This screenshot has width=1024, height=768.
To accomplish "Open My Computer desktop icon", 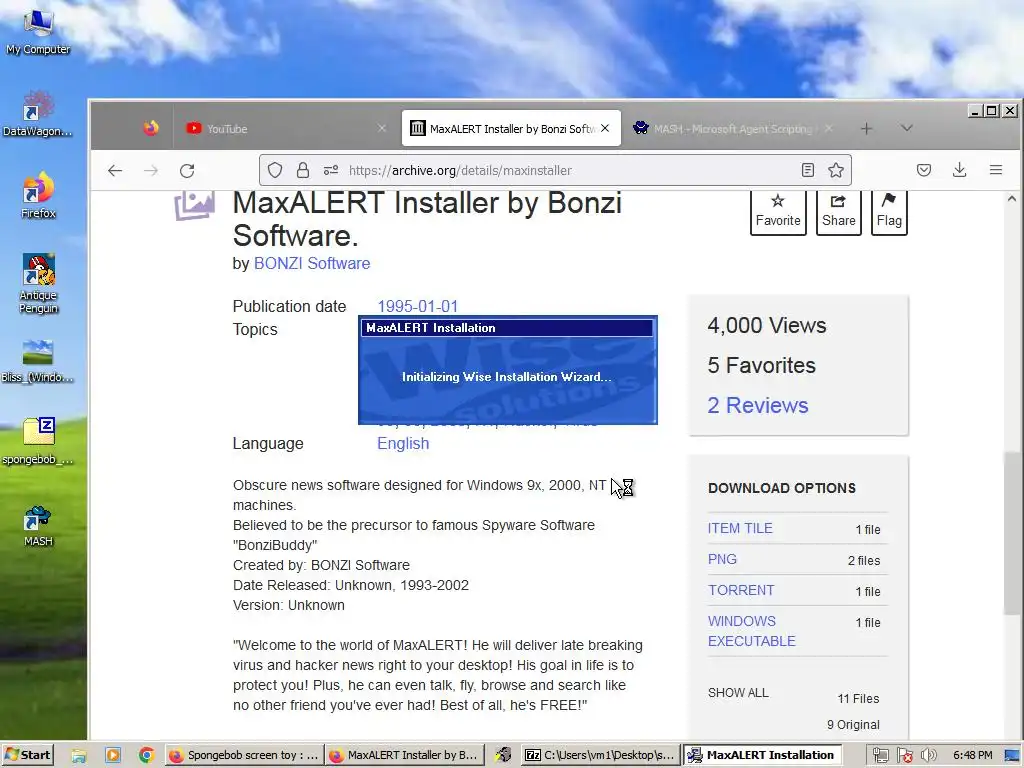I will (38, 31).
